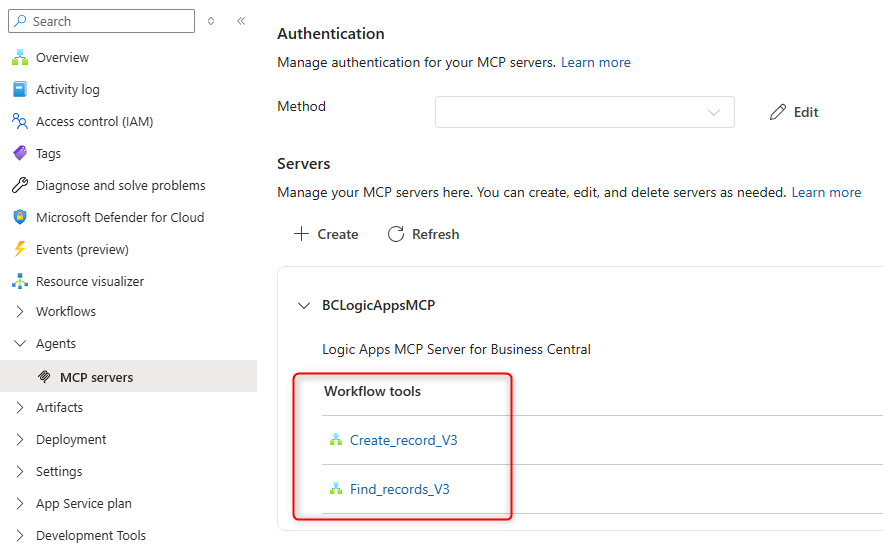This screenshot has height=557, width=883.
Task: Expand the Workflows section
Action: [21, 312]
